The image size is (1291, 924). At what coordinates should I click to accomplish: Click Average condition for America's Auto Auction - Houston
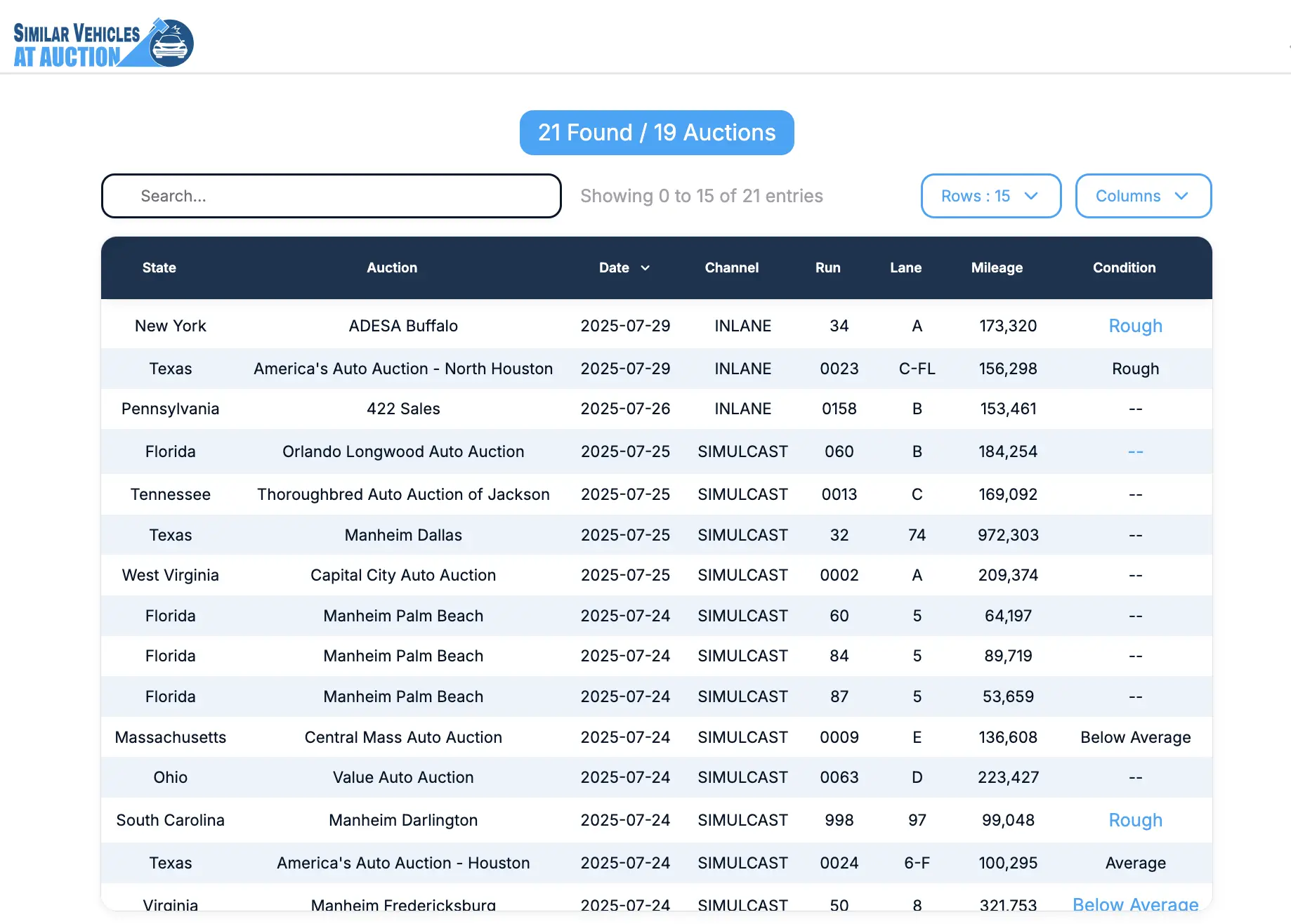pyautogui.click(x=1135, y=863)
